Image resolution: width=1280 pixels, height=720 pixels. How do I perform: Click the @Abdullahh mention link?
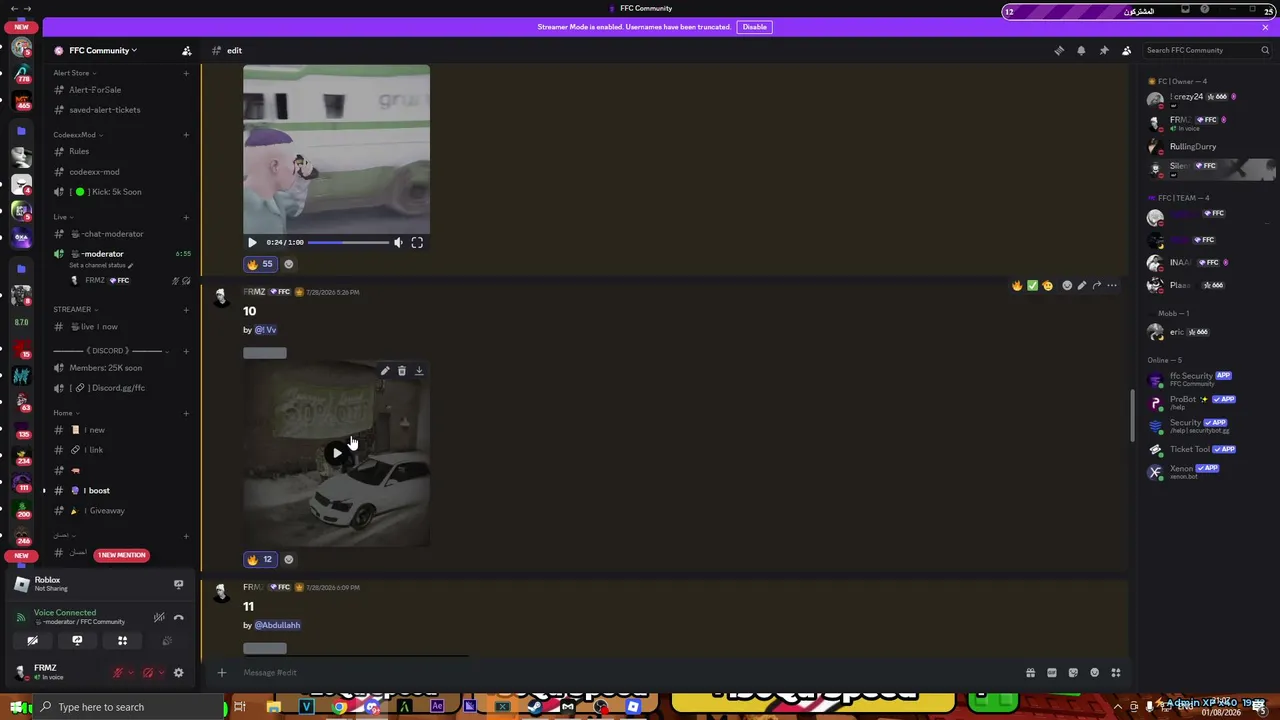277,625
